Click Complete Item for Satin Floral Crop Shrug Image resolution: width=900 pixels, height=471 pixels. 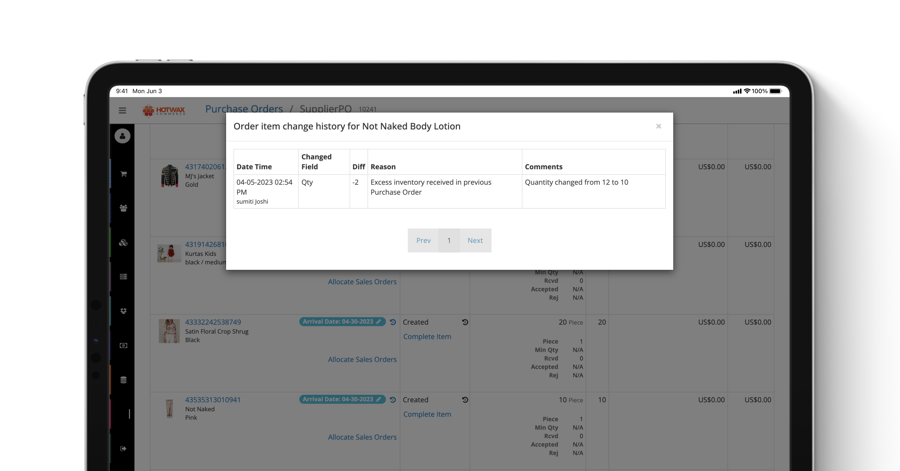[x=427, y=337]
